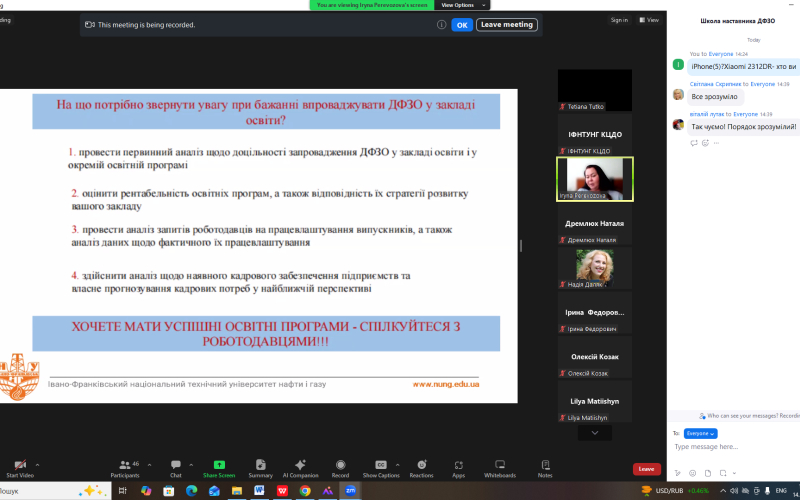This screenshot has width=800, height=500.
Task: Open the WPS Office taskbar icon
Action: click(x=282, y=491)
